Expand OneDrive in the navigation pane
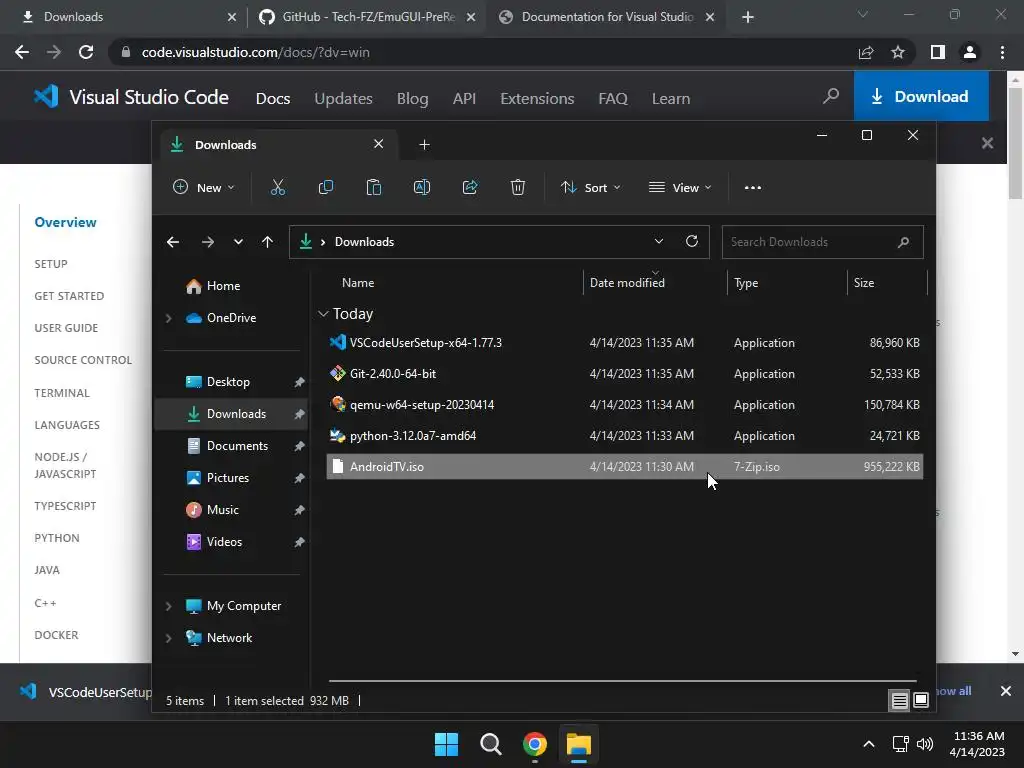 (168, 318)
